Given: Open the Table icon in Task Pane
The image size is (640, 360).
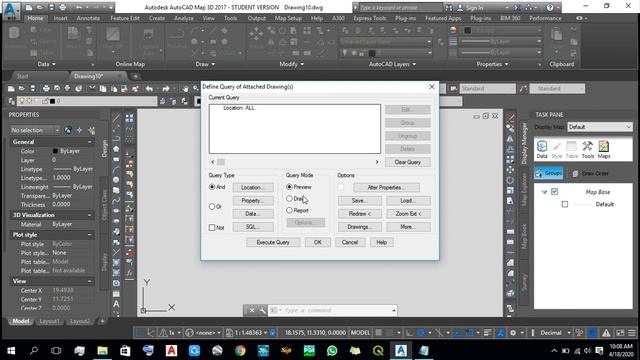Looking at the screenshot, I should (572, 149).
